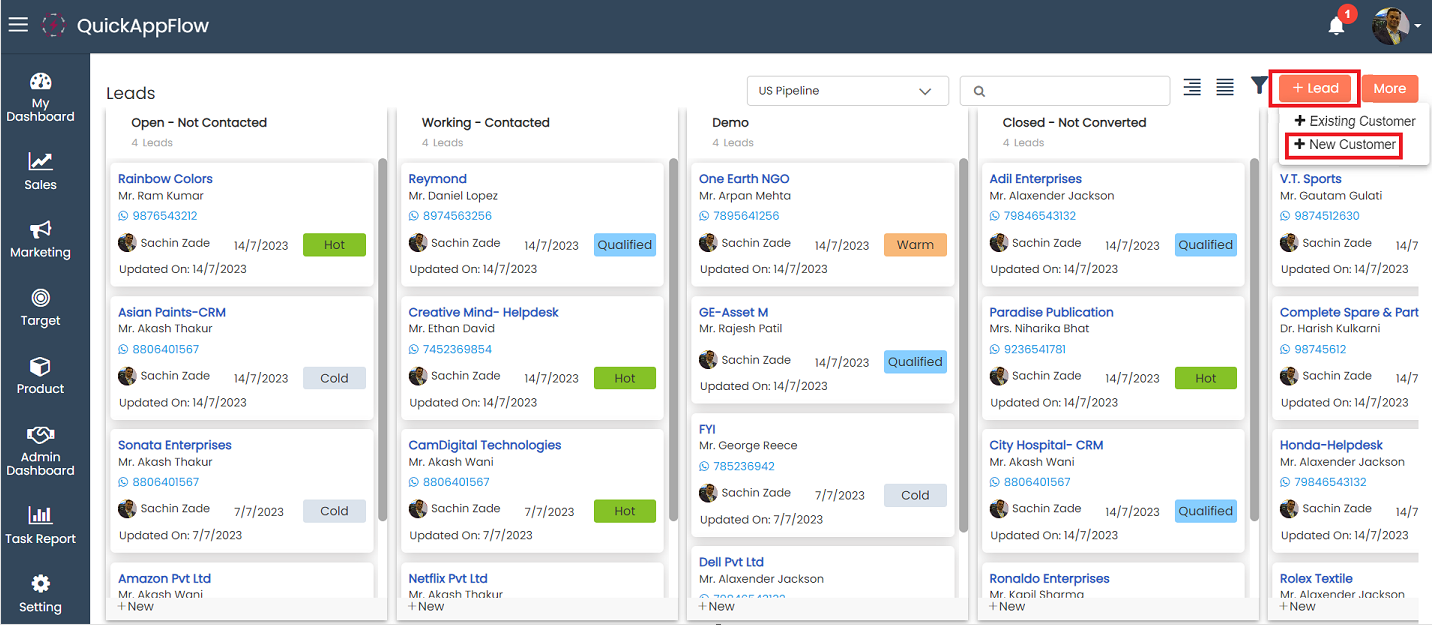
Task: Choose Existing Customer from the Lead menu
Action: (1355, 121)
